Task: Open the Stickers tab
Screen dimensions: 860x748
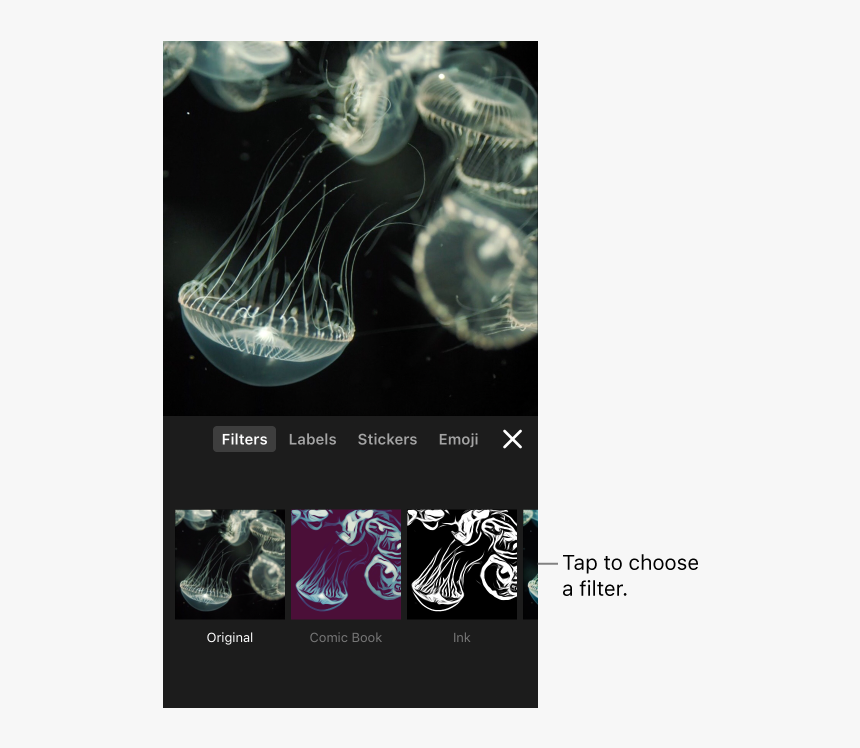Action: pyautogui.click(x=387, y=439)
